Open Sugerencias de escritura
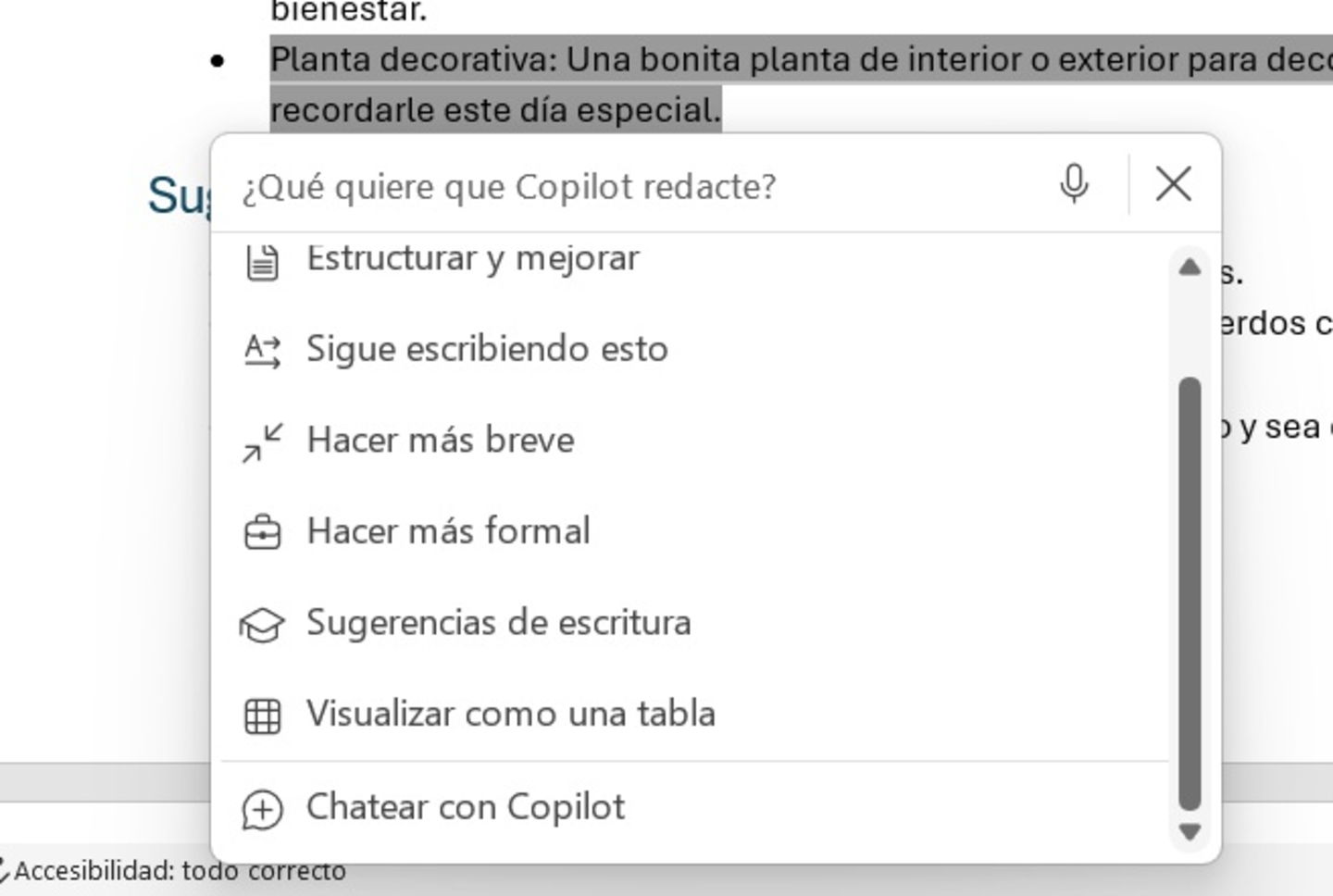1333x896 pixels. click(501, 623)
